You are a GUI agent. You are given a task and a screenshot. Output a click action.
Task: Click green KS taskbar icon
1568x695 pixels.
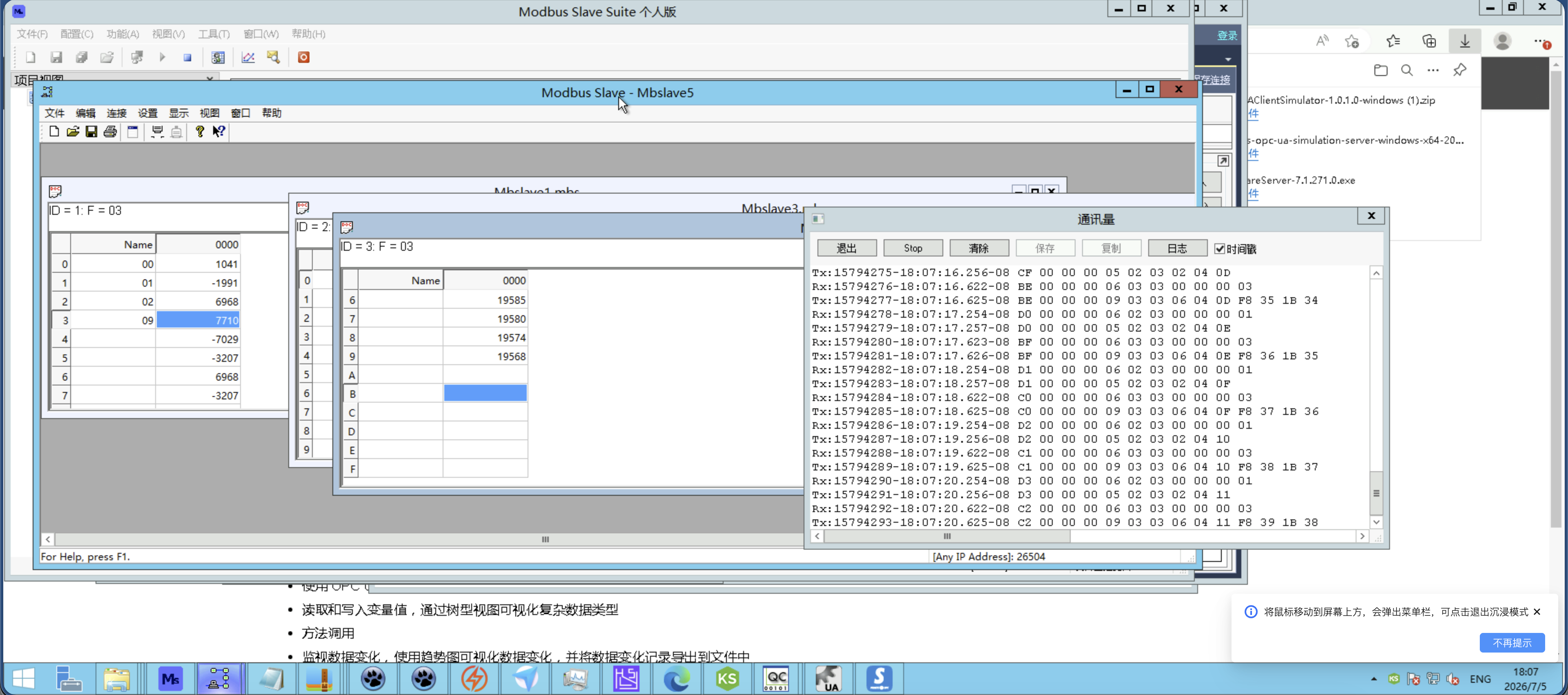(x=727, y=678)
